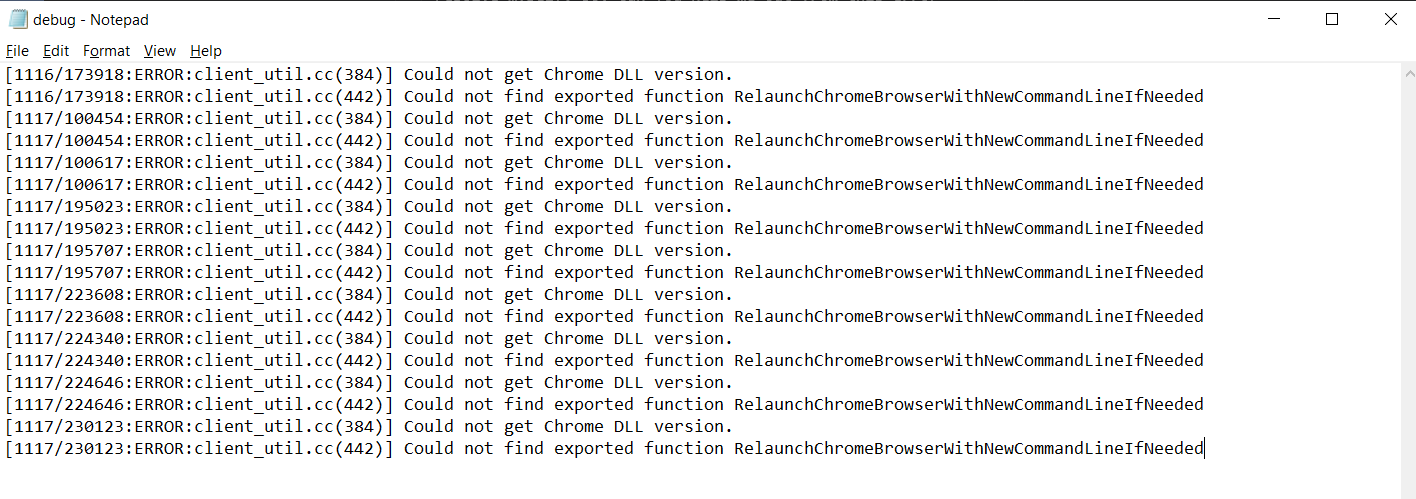The image size is (1416, 499).
Task: Open the Help menu
Action: [x=206, y=51]
